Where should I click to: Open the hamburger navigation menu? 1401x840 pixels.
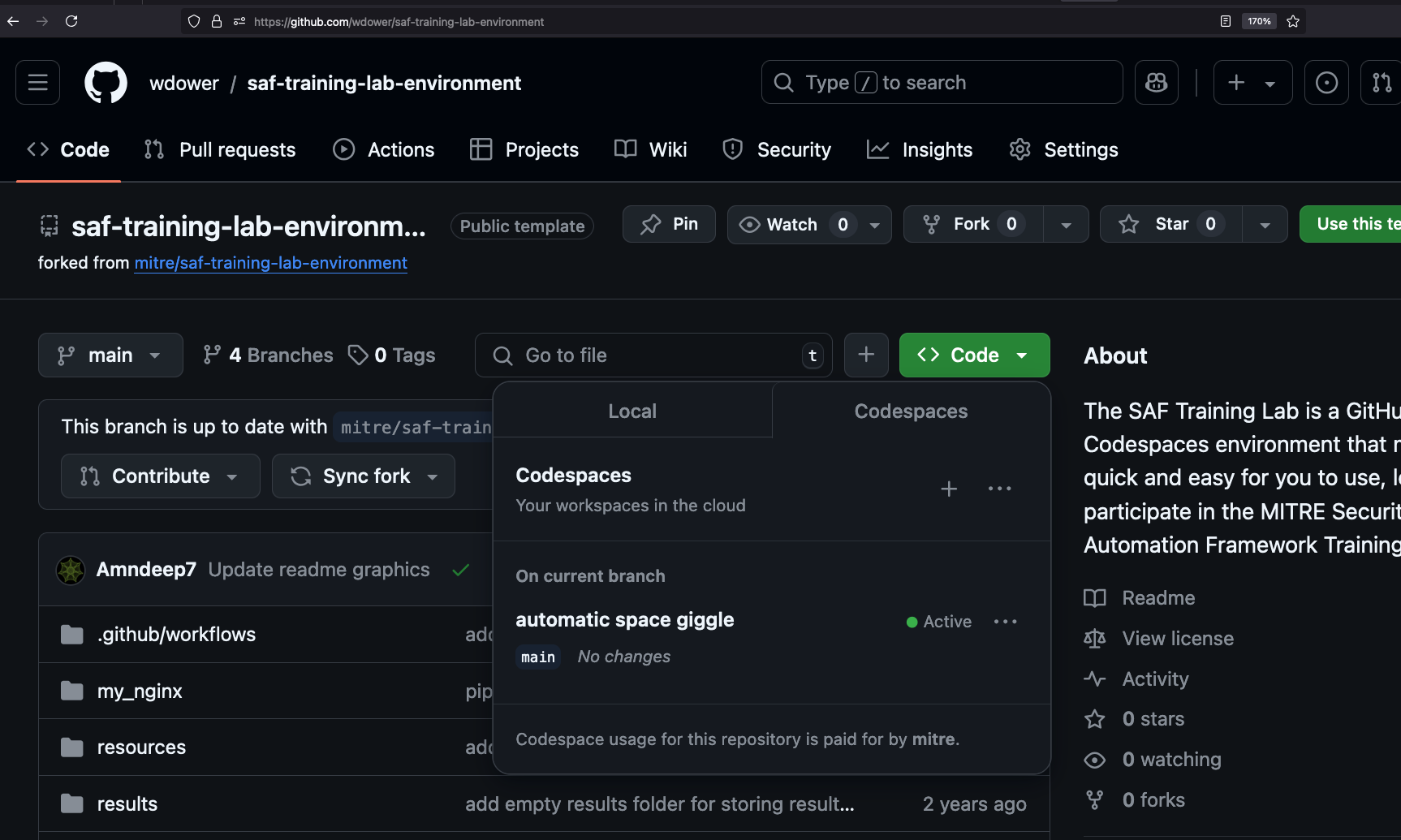pos(38,83)
